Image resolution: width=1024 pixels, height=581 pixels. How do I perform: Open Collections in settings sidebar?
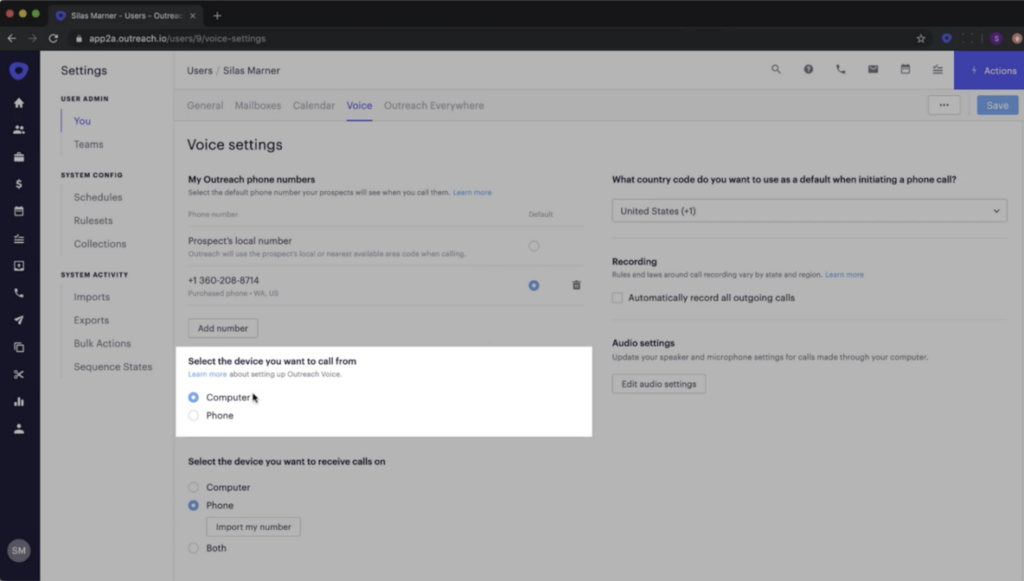(x=100, y=243)
